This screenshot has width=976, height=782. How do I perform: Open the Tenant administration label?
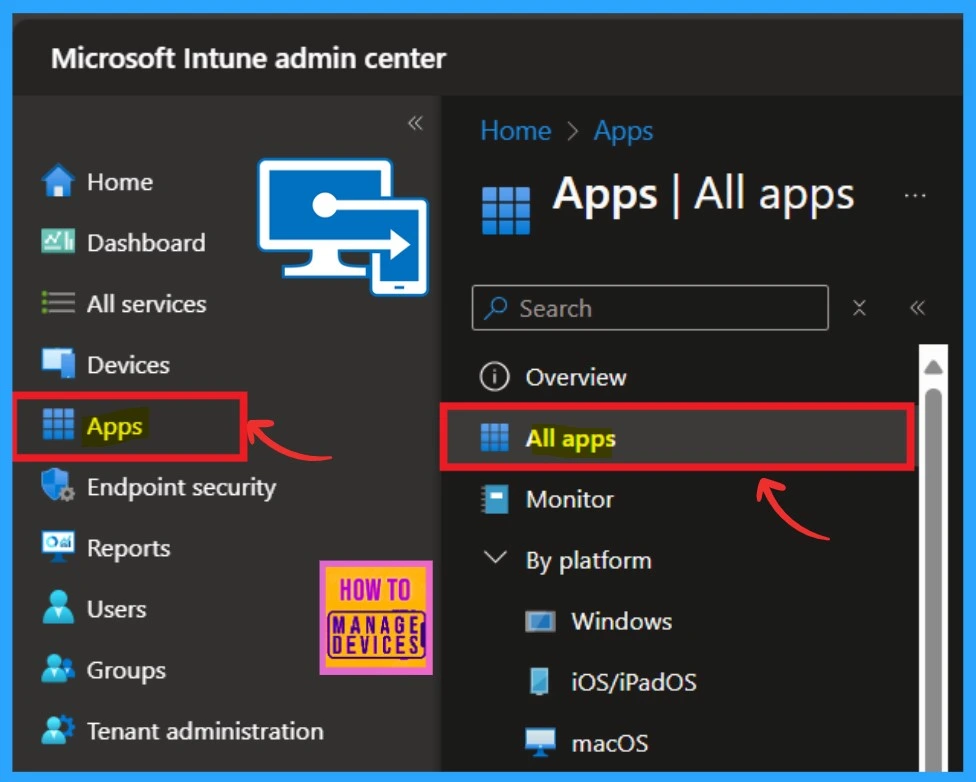(x=205, y=731)
